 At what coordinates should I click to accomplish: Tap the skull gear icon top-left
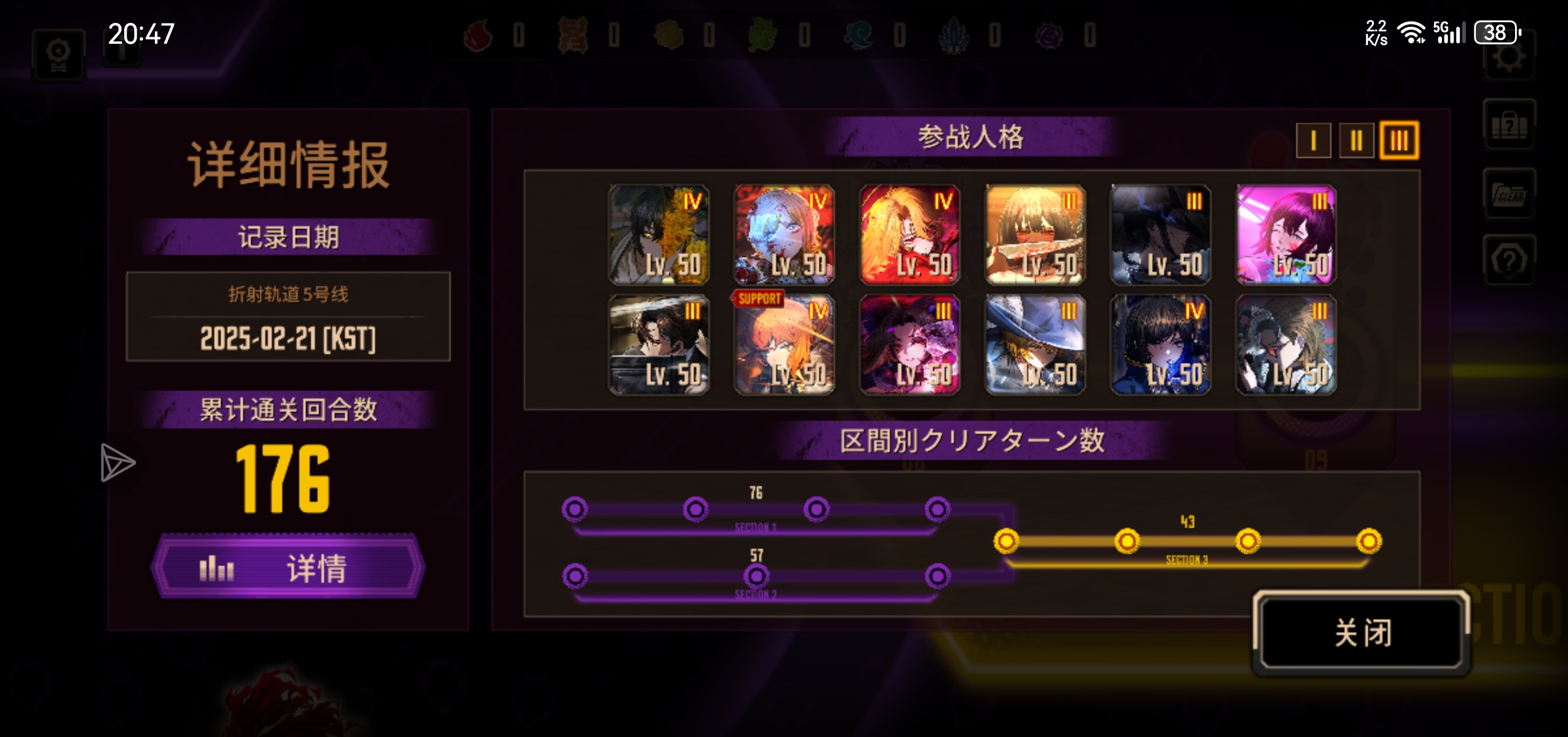(59, 56)
